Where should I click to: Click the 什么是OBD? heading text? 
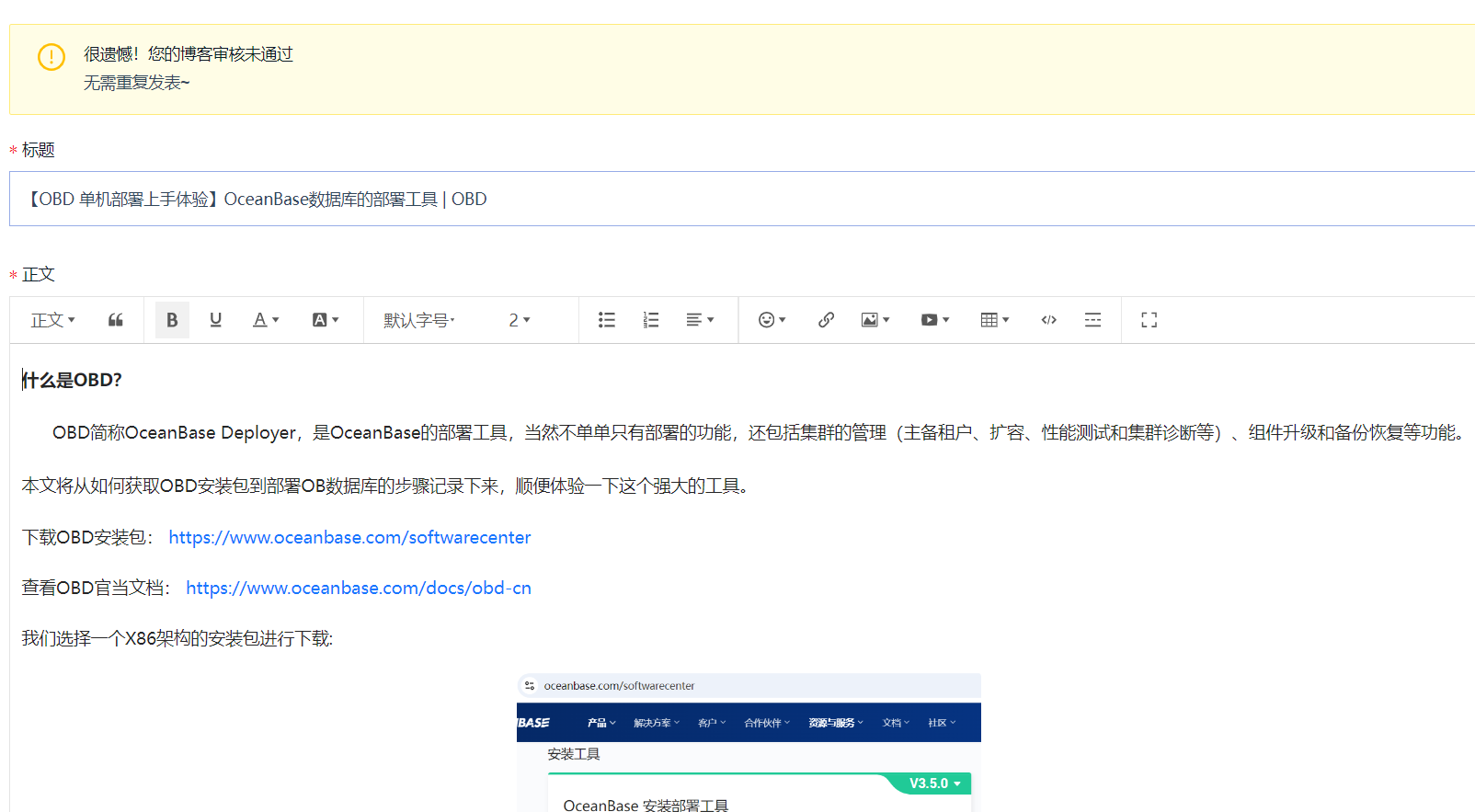coord(72,380)
